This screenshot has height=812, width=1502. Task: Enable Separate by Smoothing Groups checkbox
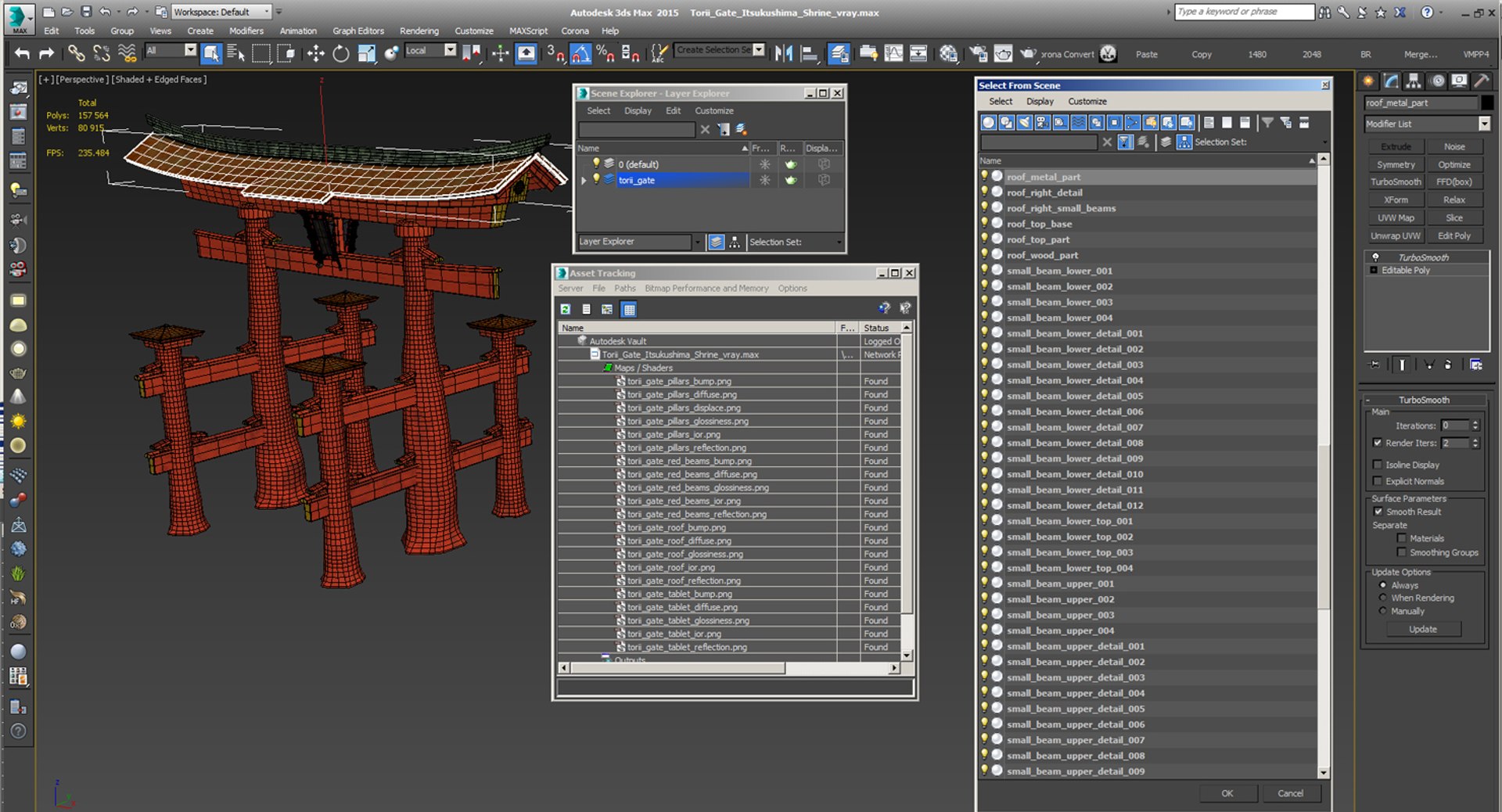(1401, 552)
